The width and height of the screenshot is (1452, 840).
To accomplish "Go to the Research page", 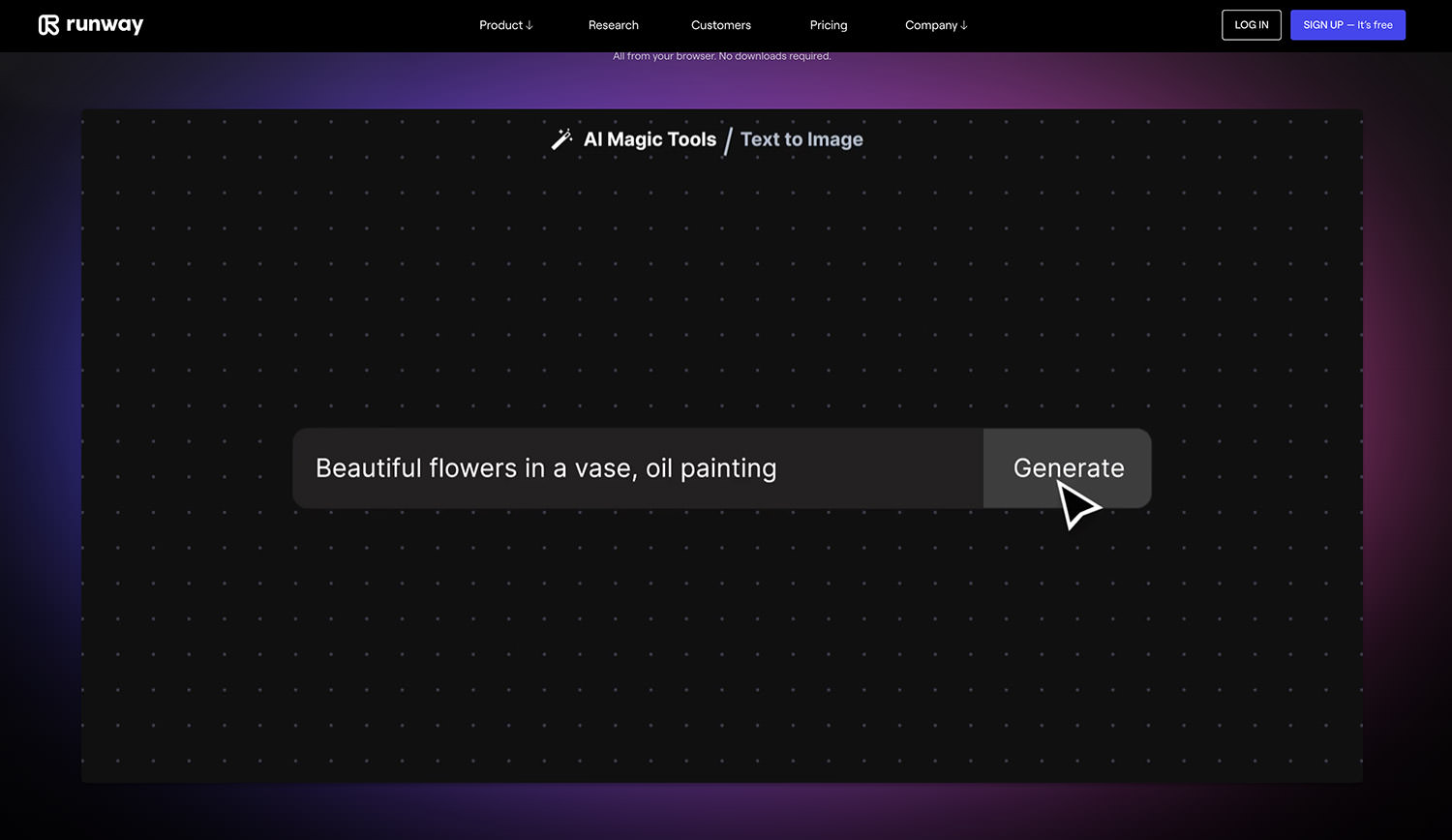I will (x=614, y=25).
